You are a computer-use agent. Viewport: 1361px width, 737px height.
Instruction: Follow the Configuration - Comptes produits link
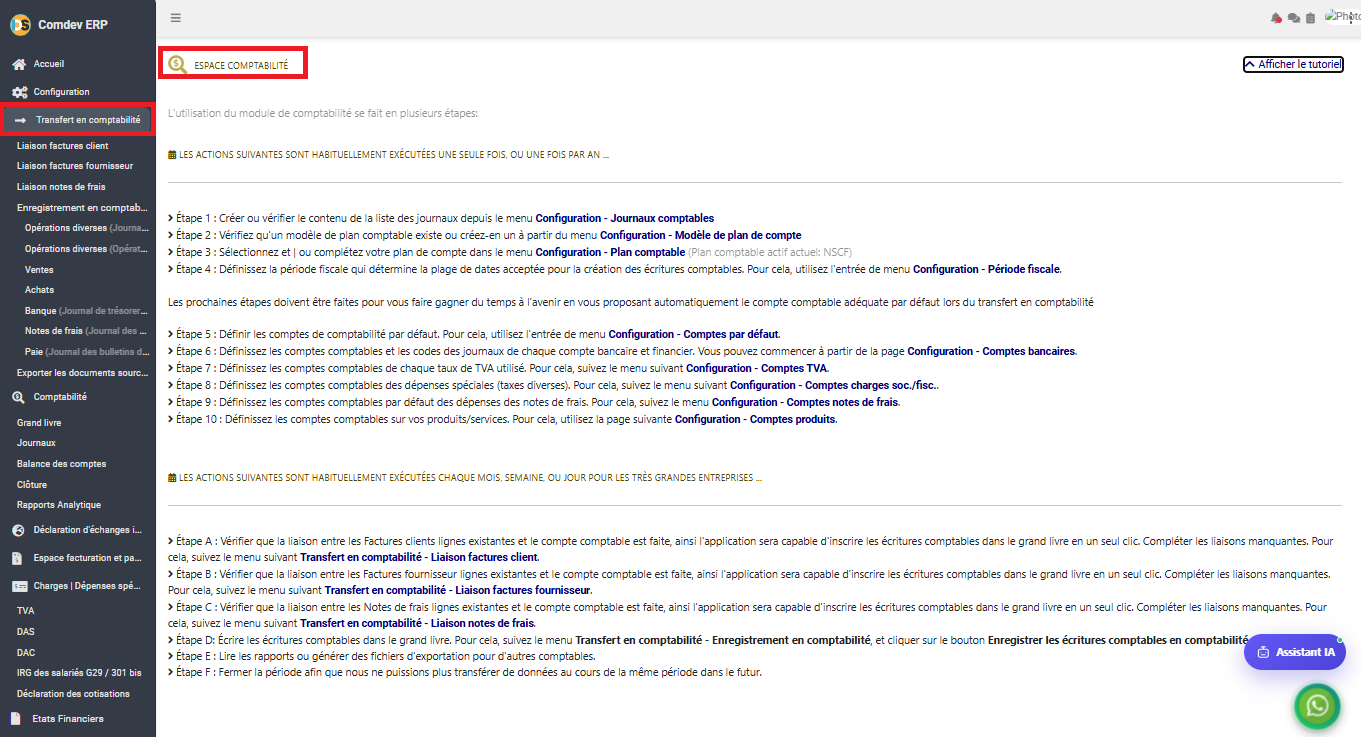pos(755,419)
